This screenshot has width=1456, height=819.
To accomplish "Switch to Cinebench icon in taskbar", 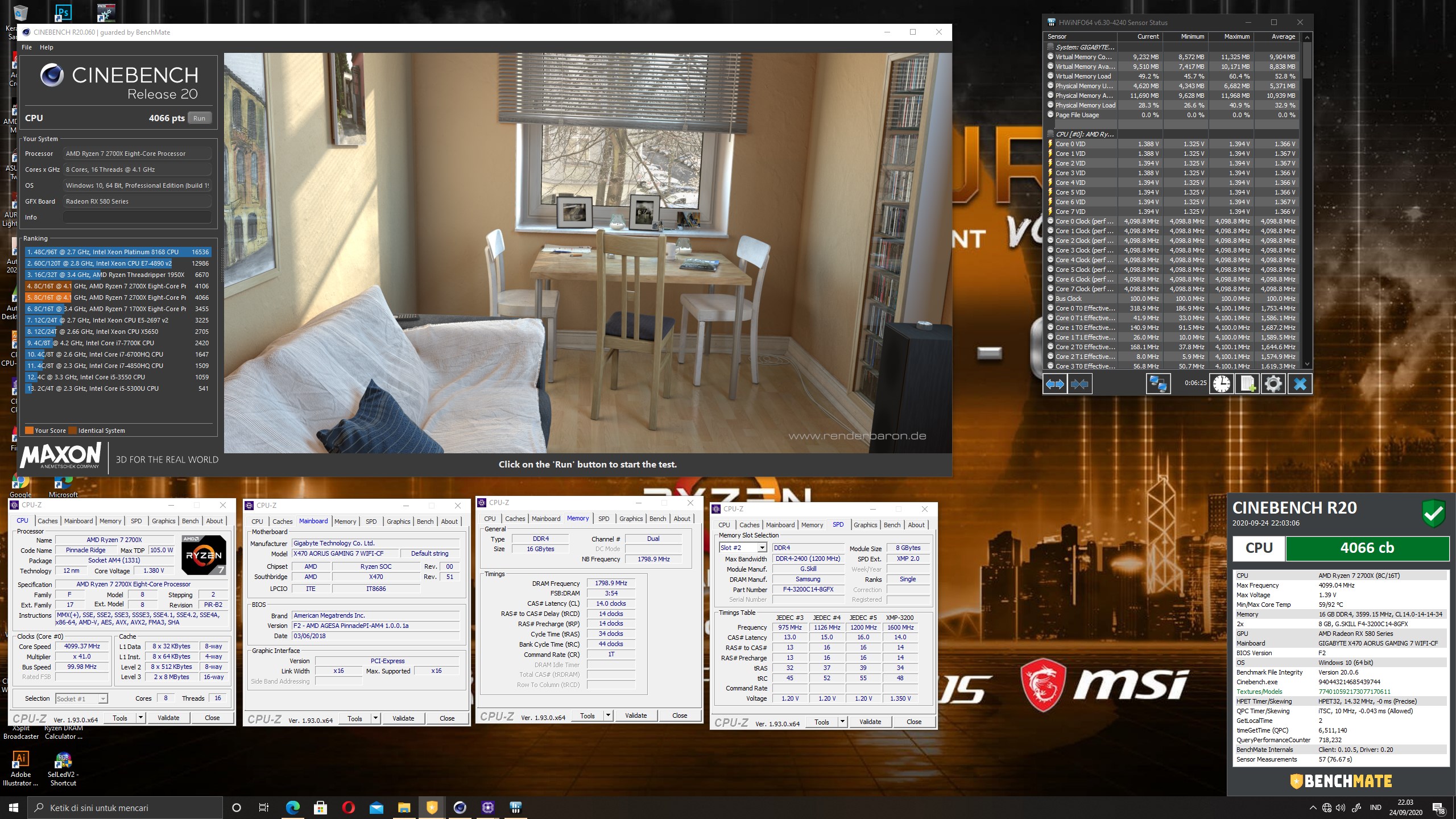I will tap(460, 807).
